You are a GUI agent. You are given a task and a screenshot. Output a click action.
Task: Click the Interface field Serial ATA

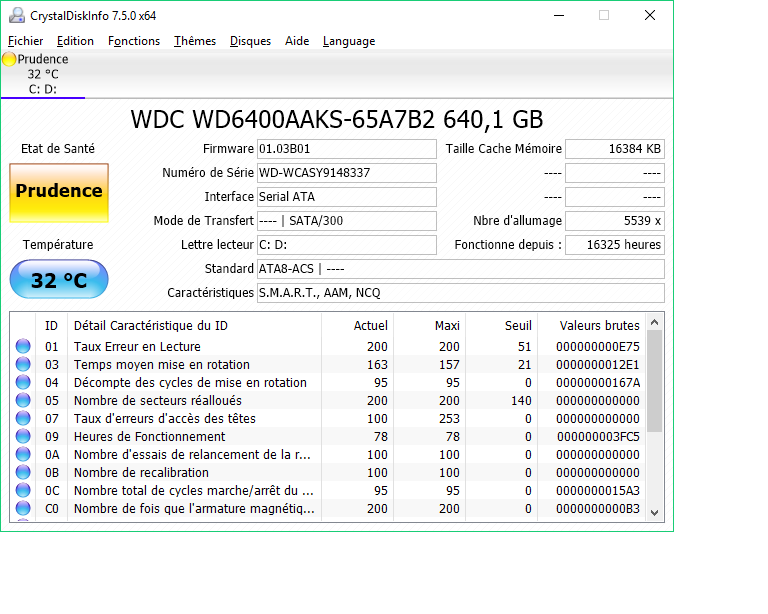347,197
